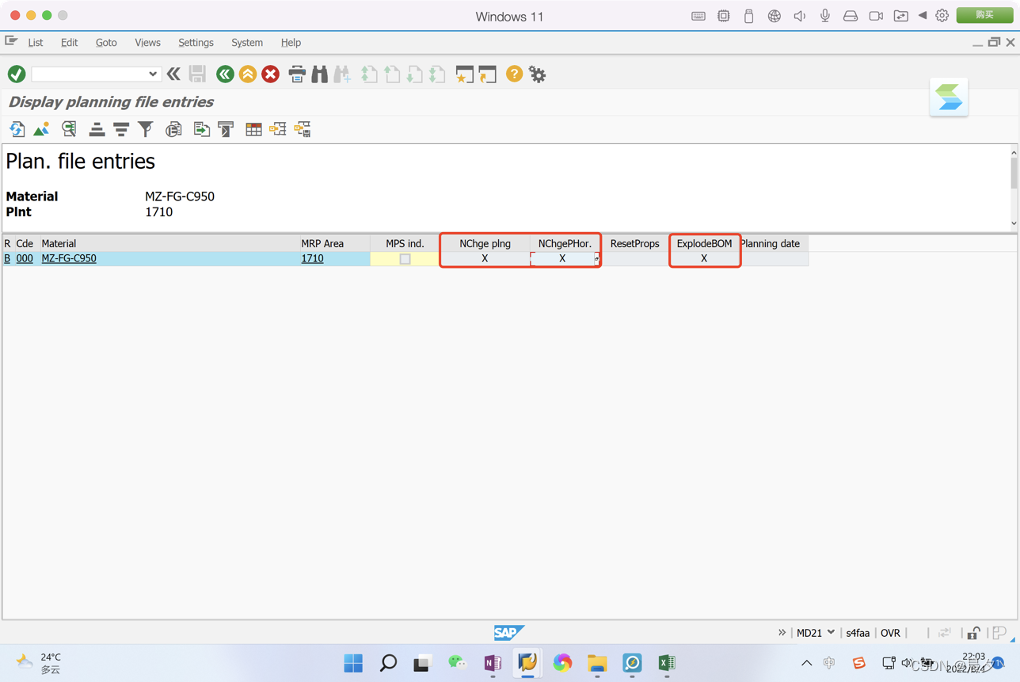Click the Customize local layout gear icon
Viewport: 1020px width, 682px height.
[538, 74]
